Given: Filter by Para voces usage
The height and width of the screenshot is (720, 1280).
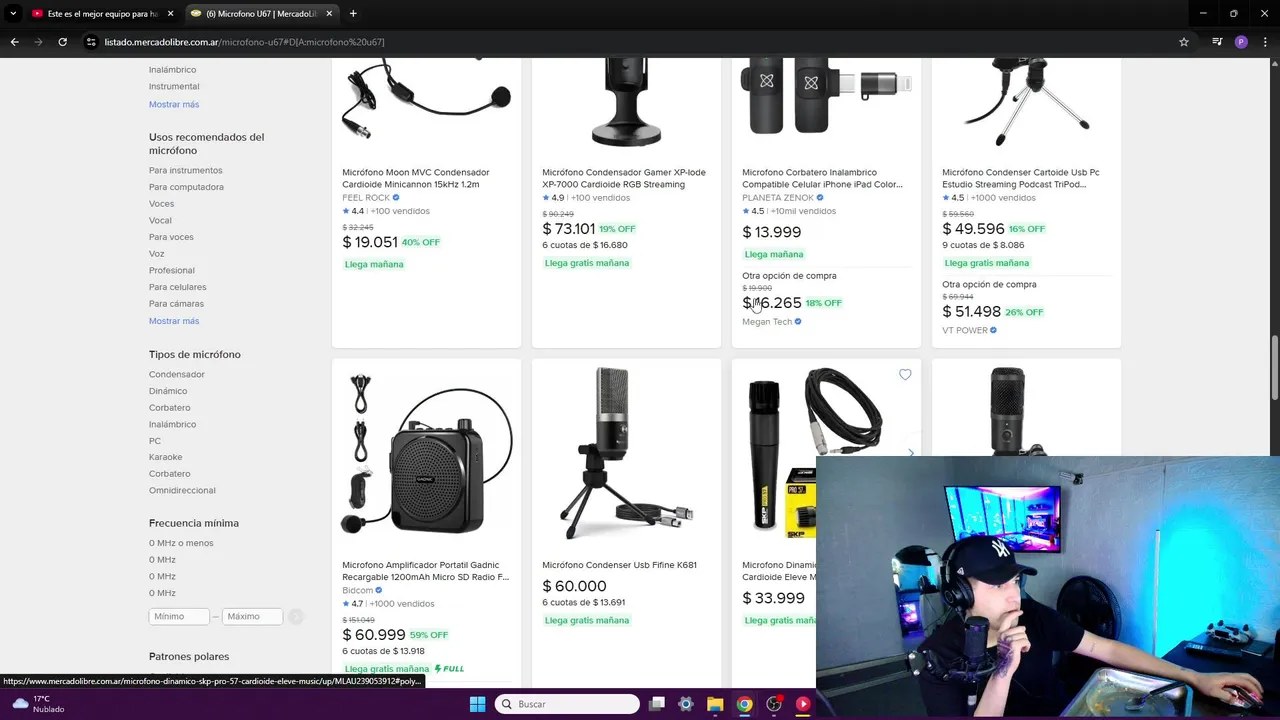Looking at the screenshot, I should point(171,237).
